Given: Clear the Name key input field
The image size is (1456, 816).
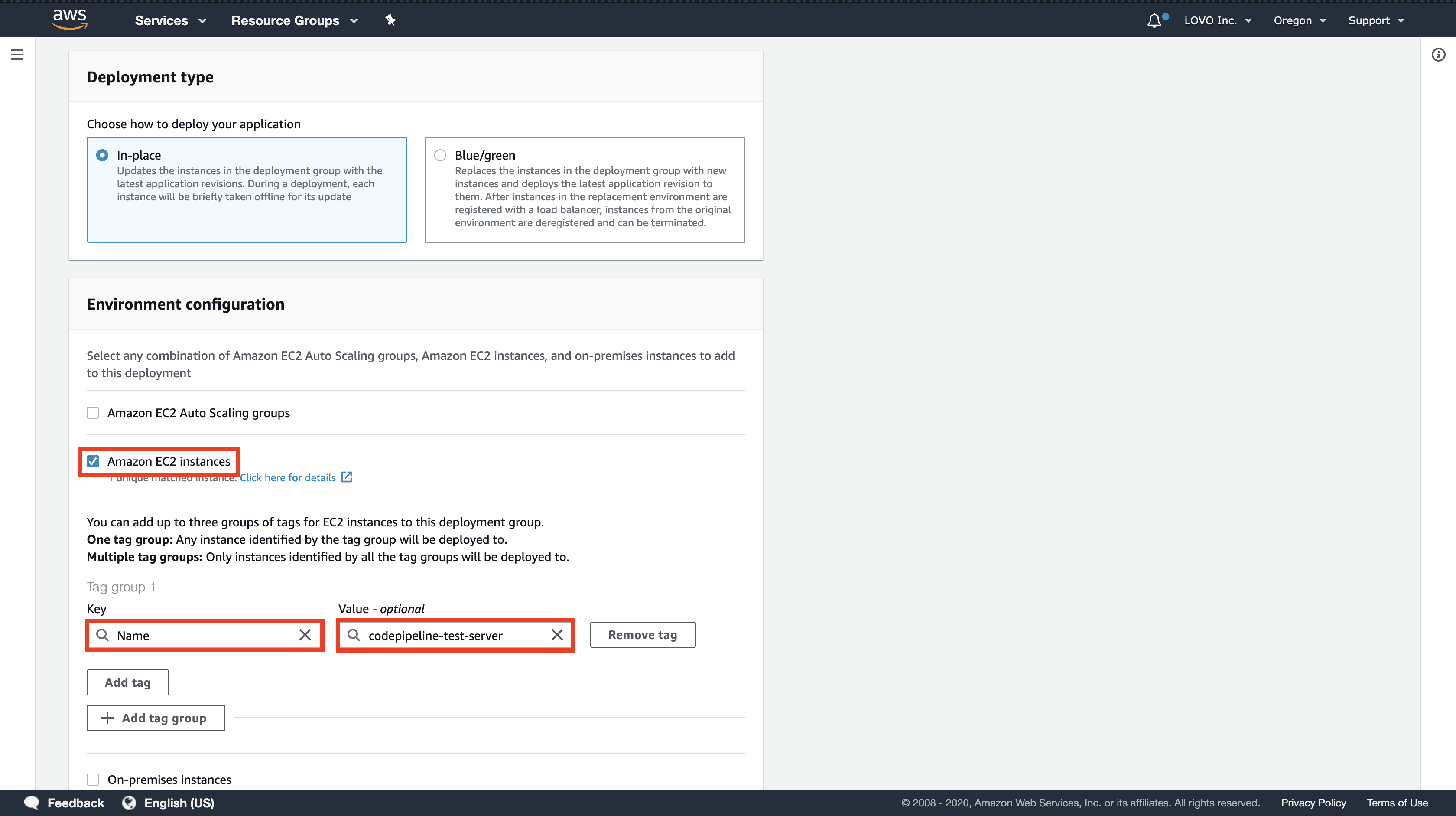Looking at the screenshot, I should coord(306,635).
